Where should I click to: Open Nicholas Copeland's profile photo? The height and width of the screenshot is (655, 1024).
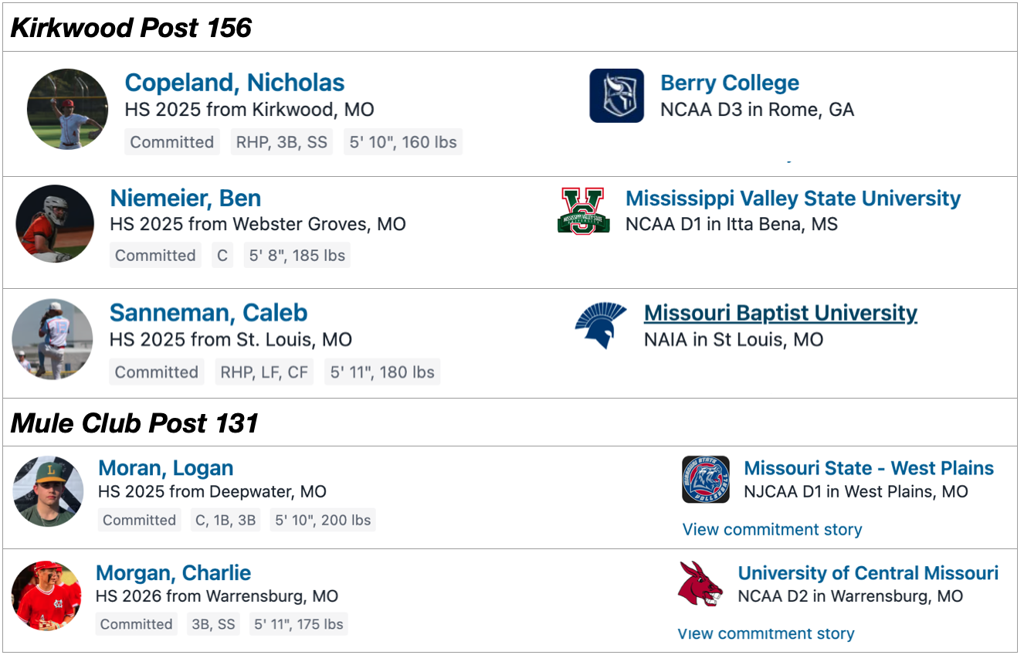click(x=67, y=109)
